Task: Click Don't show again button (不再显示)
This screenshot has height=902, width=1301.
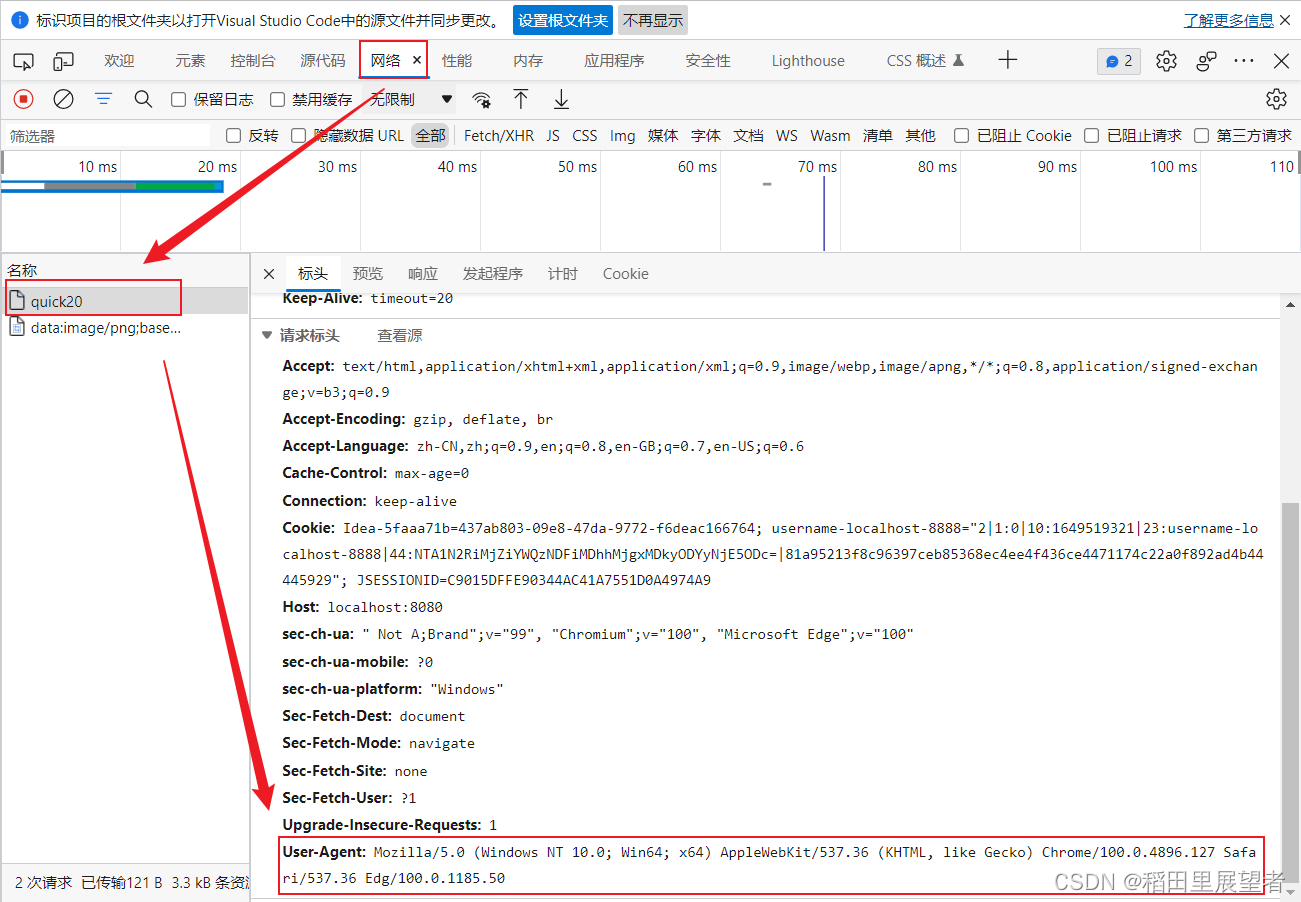Action: [654, 20]
